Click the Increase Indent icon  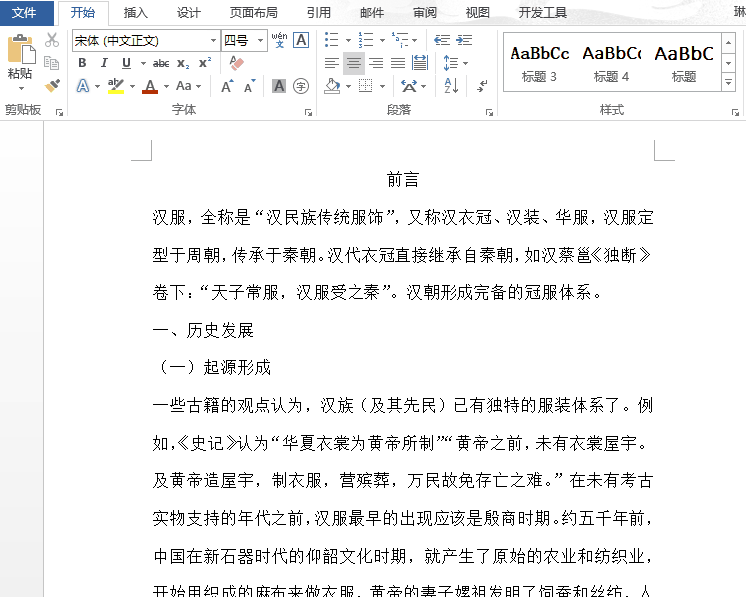coord(464,40)
